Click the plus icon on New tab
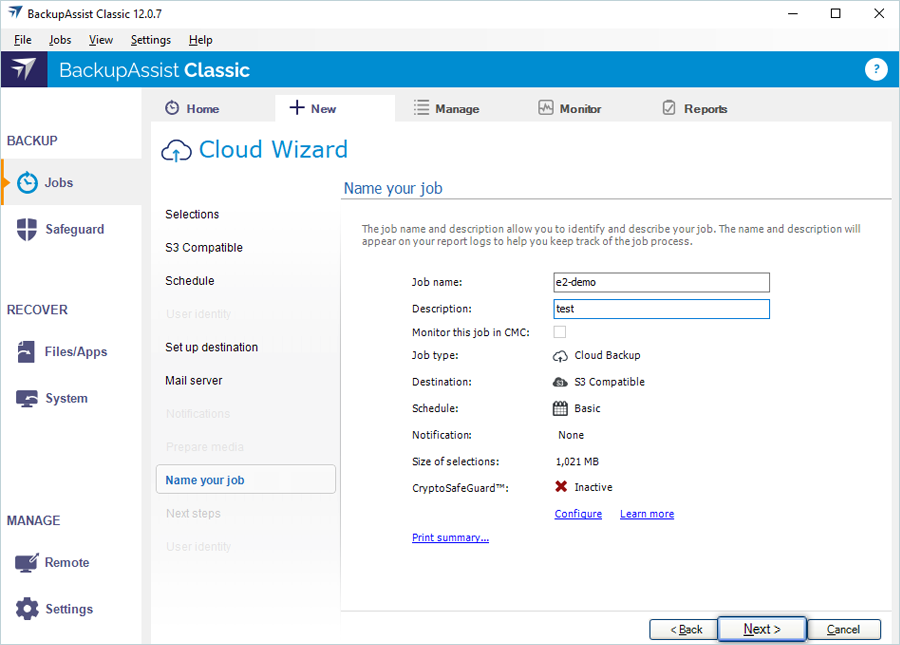Viewport: 900px width, 645px height. coord(297,107)
